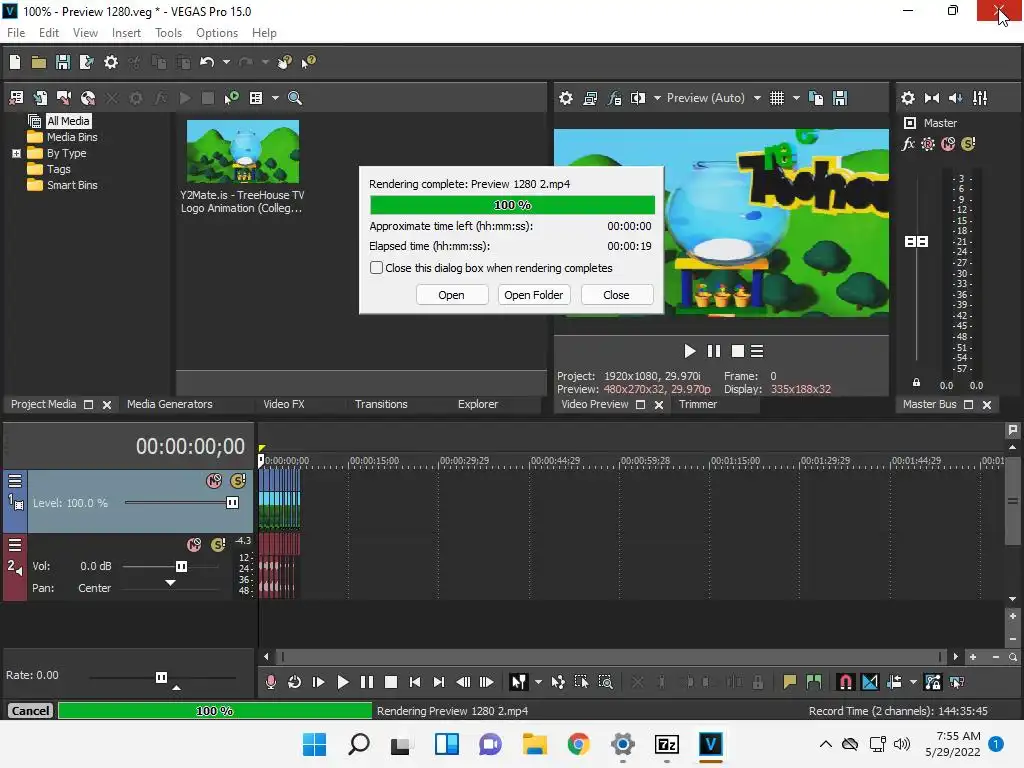This screenshot has width=1024, height=768.
Task: Open Master FX button
Action: (908, 144)
